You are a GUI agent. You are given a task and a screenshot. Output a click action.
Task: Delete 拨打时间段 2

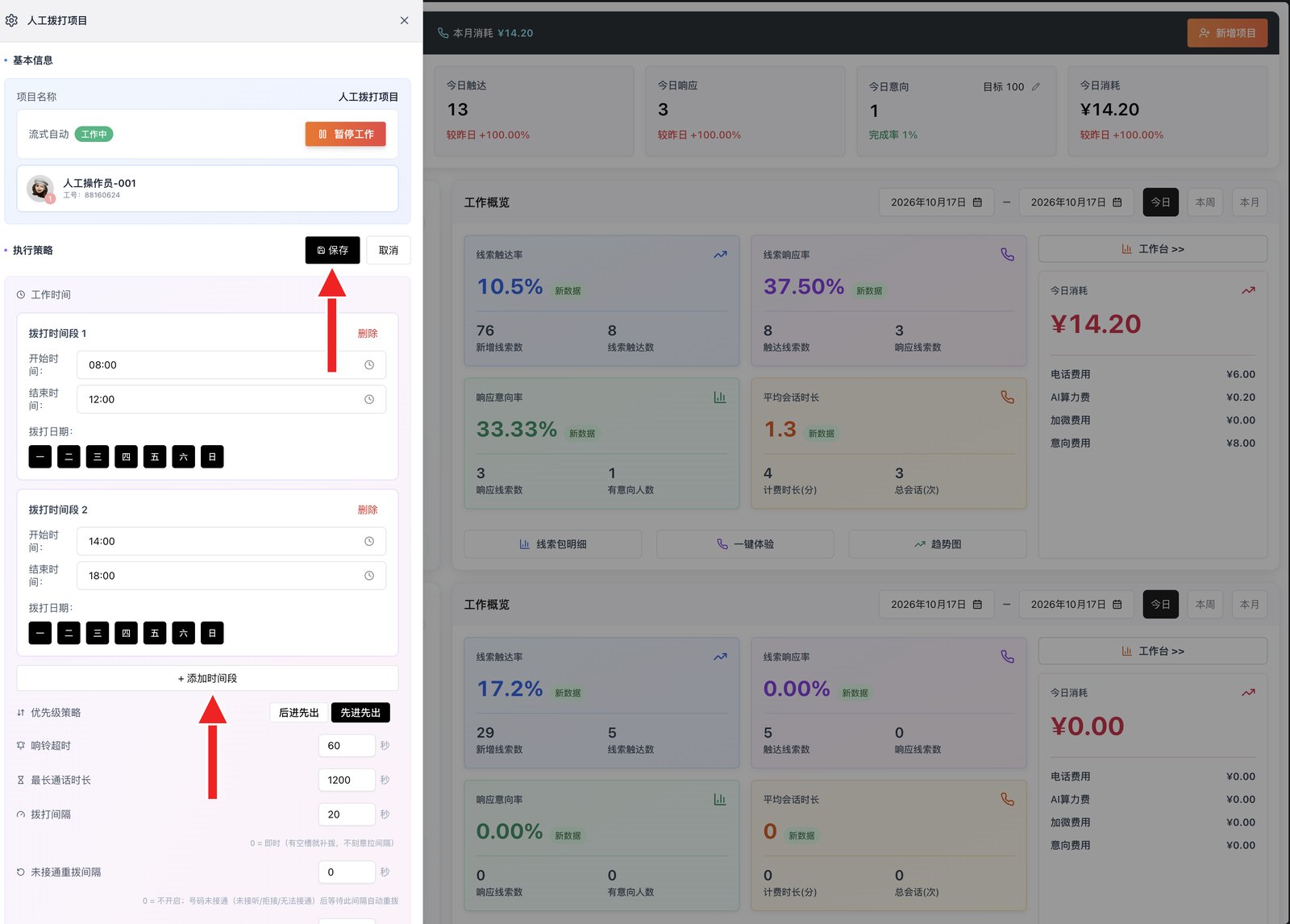coord(368,510)
